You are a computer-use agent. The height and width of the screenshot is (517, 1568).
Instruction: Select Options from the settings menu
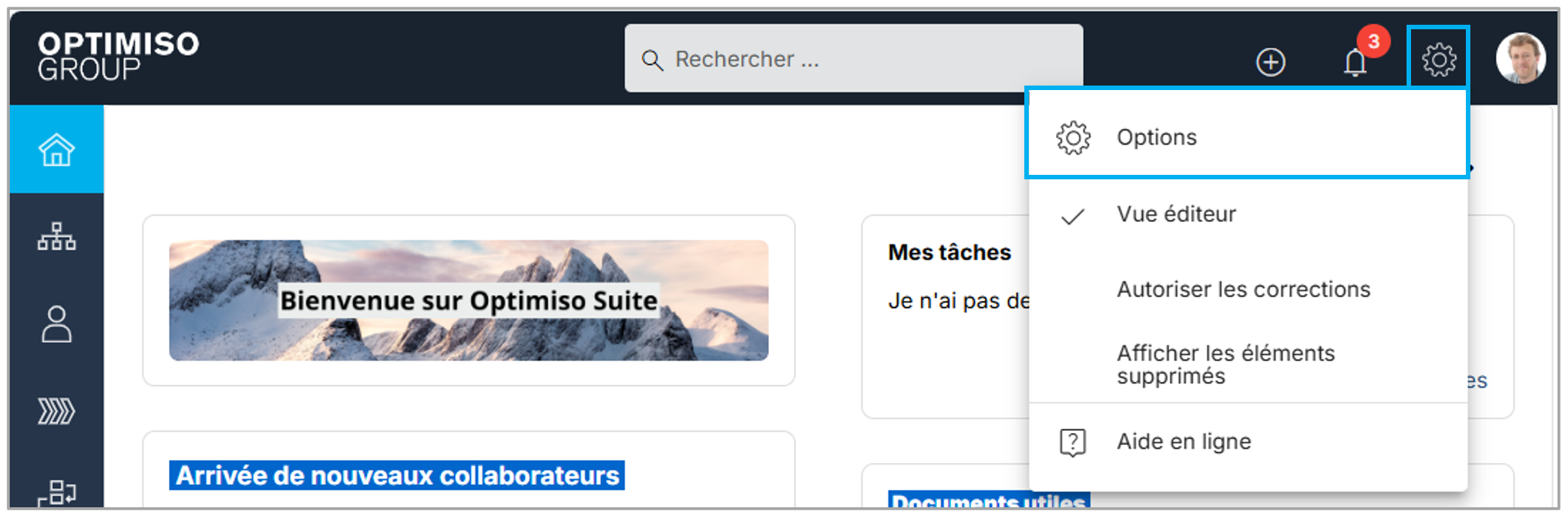tap(1156, 137)
